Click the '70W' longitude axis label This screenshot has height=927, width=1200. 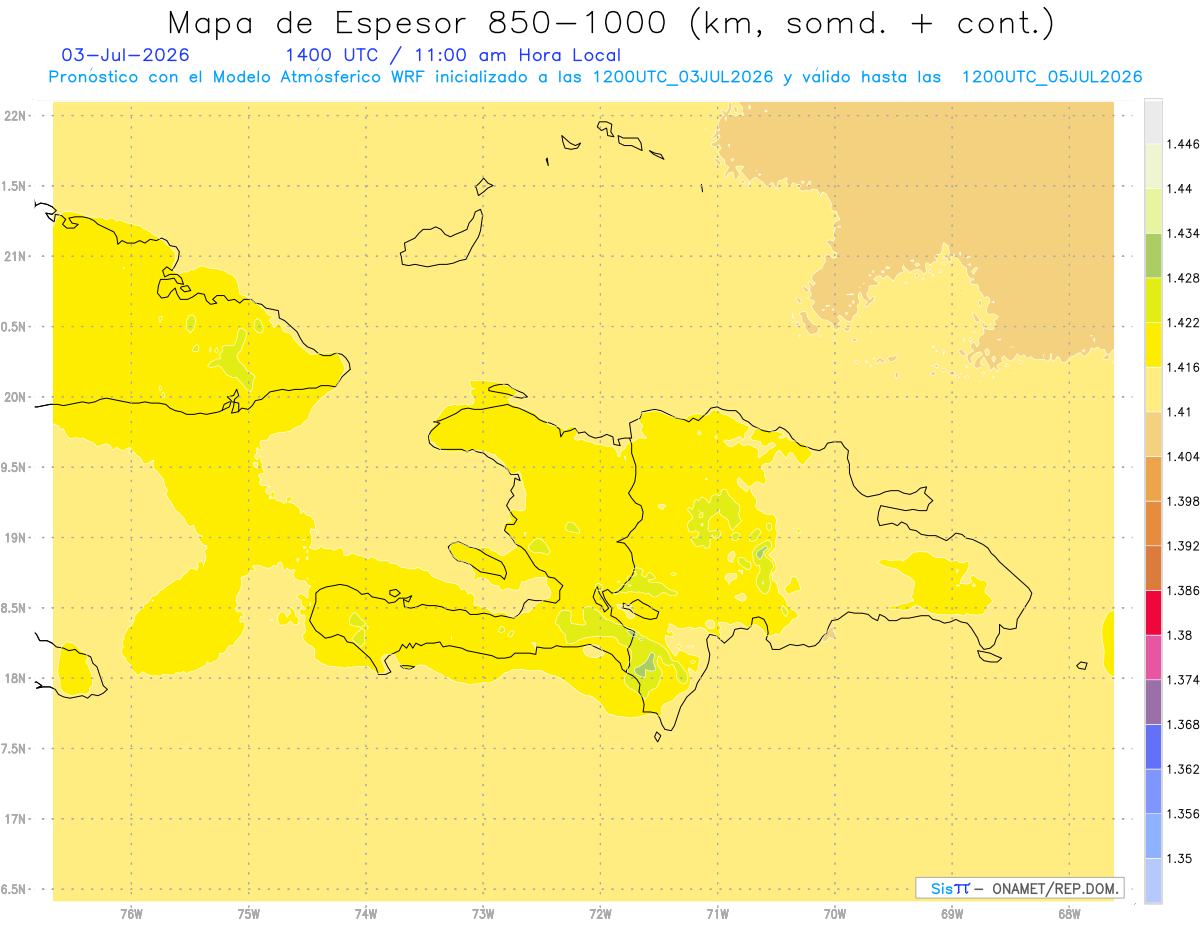(834, 914)
